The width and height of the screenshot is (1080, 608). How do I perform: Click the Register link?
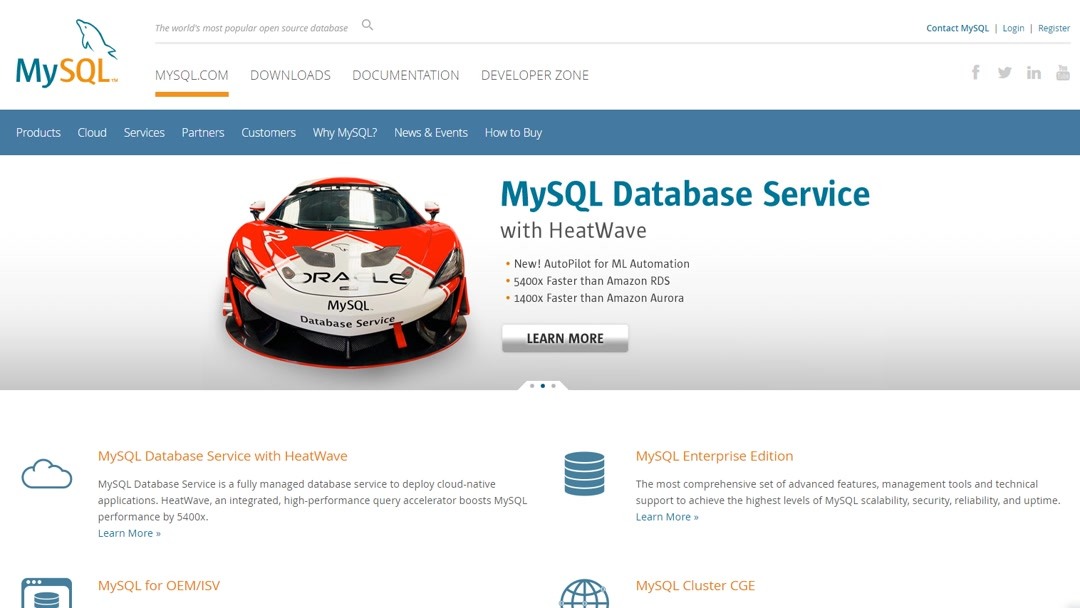pos(1054,28)
